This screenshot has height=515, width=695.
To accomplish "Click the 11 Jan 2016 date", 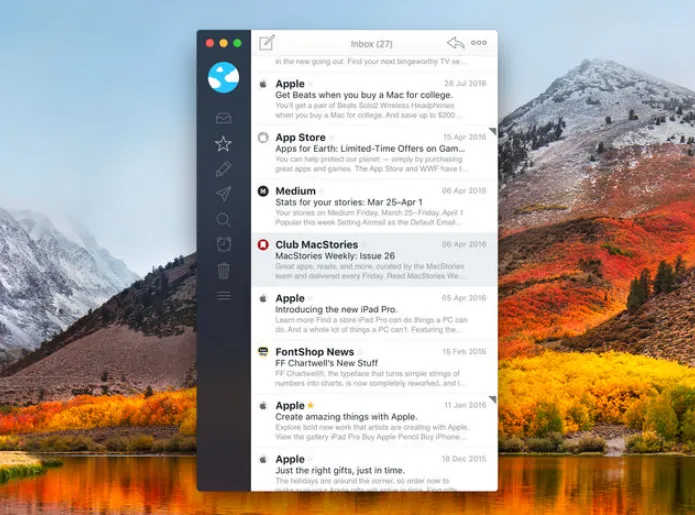I will [465, 405].
